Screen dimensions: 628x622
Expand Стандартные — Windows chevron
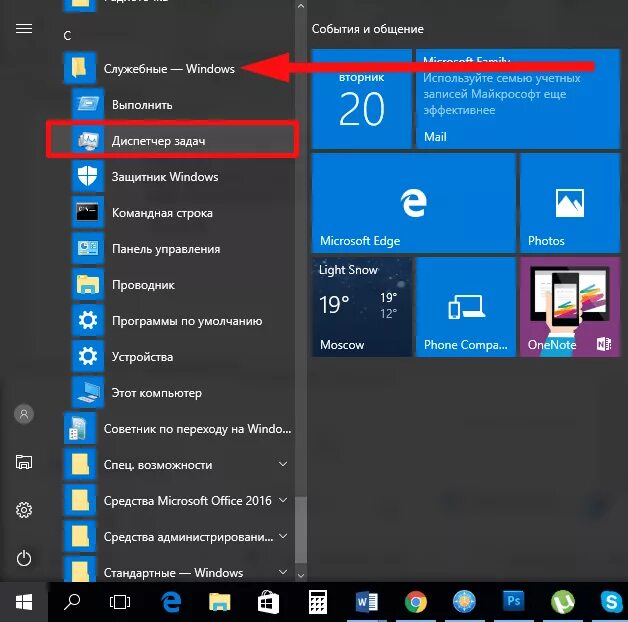point(283,572)
